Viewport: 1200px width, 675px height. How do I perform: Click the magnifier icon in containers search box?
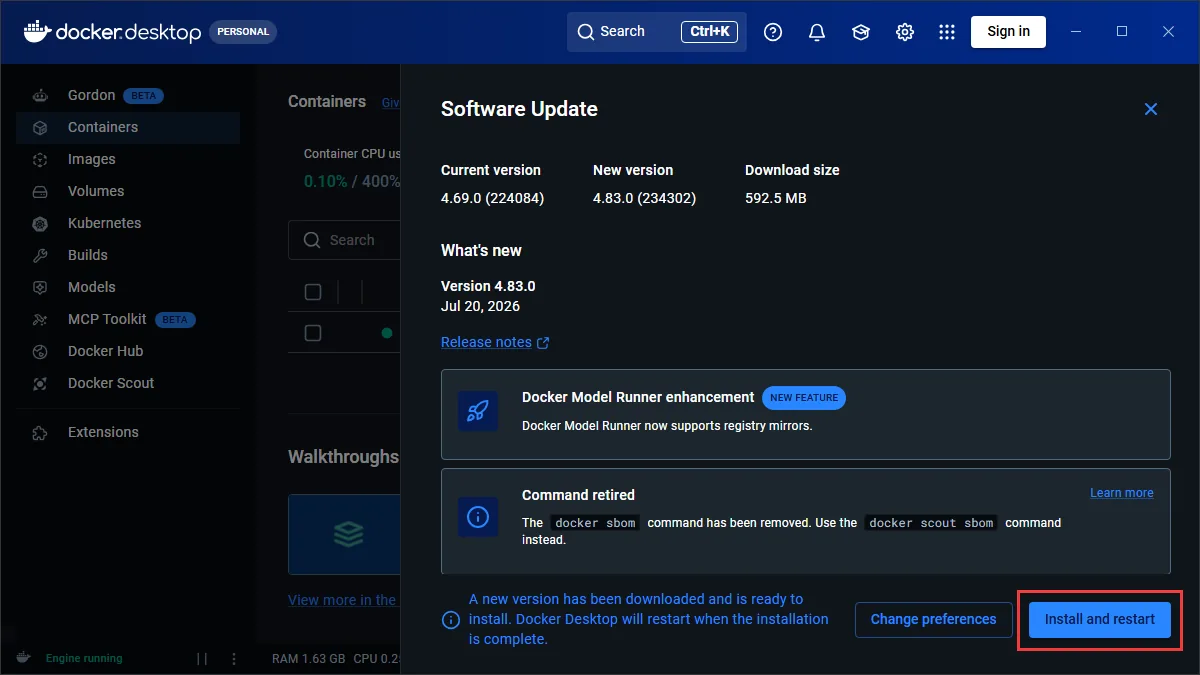click(x=313, y=240)
